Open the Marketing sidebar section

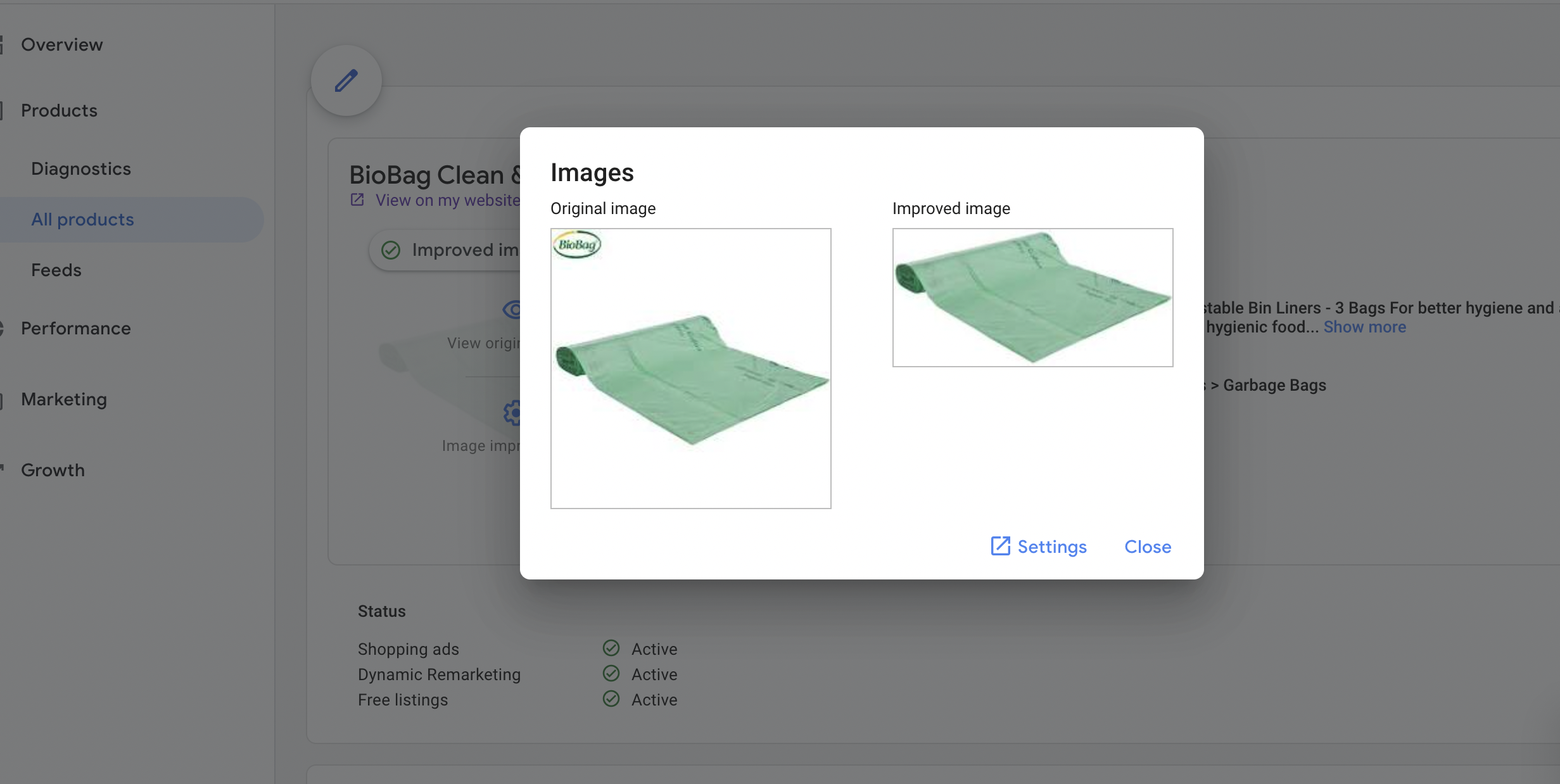(x=63, y=399)
